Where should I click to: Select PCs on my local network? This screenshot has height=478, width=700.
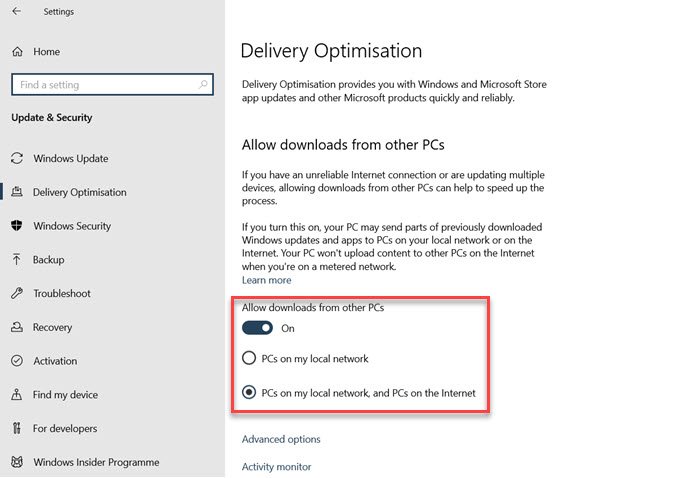tap(249, 358)
